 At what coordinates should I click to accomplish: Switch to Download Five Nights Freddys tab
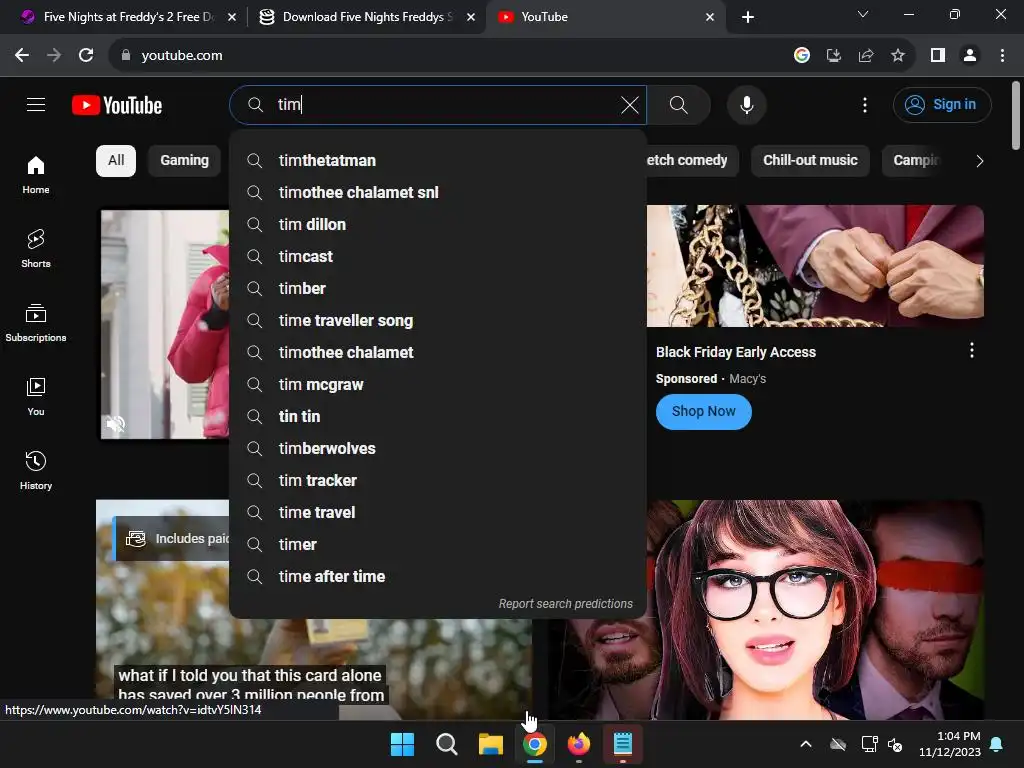tap(366, 17)
